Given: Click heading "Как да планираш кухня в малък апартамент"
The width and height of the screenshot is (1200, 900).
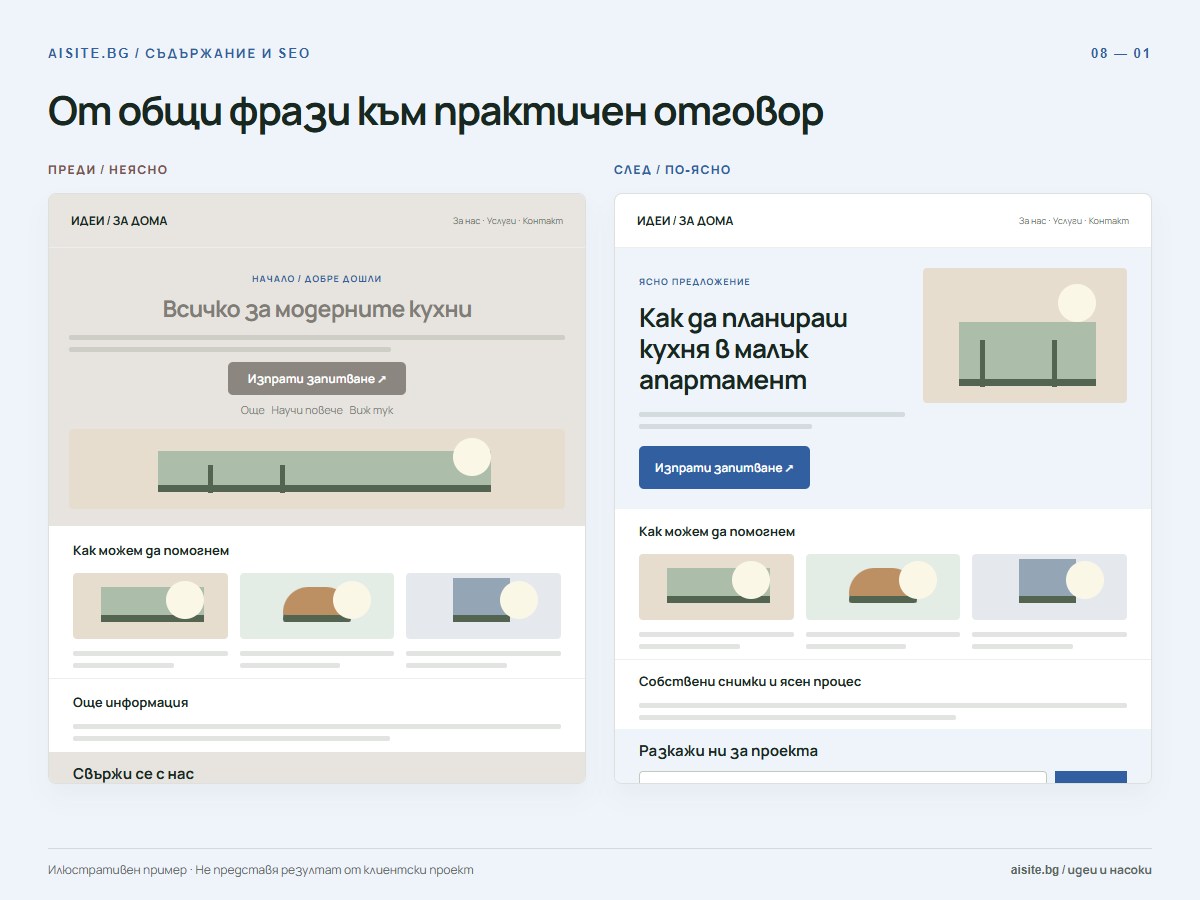Looking at the screenshot, I should 743,349.
